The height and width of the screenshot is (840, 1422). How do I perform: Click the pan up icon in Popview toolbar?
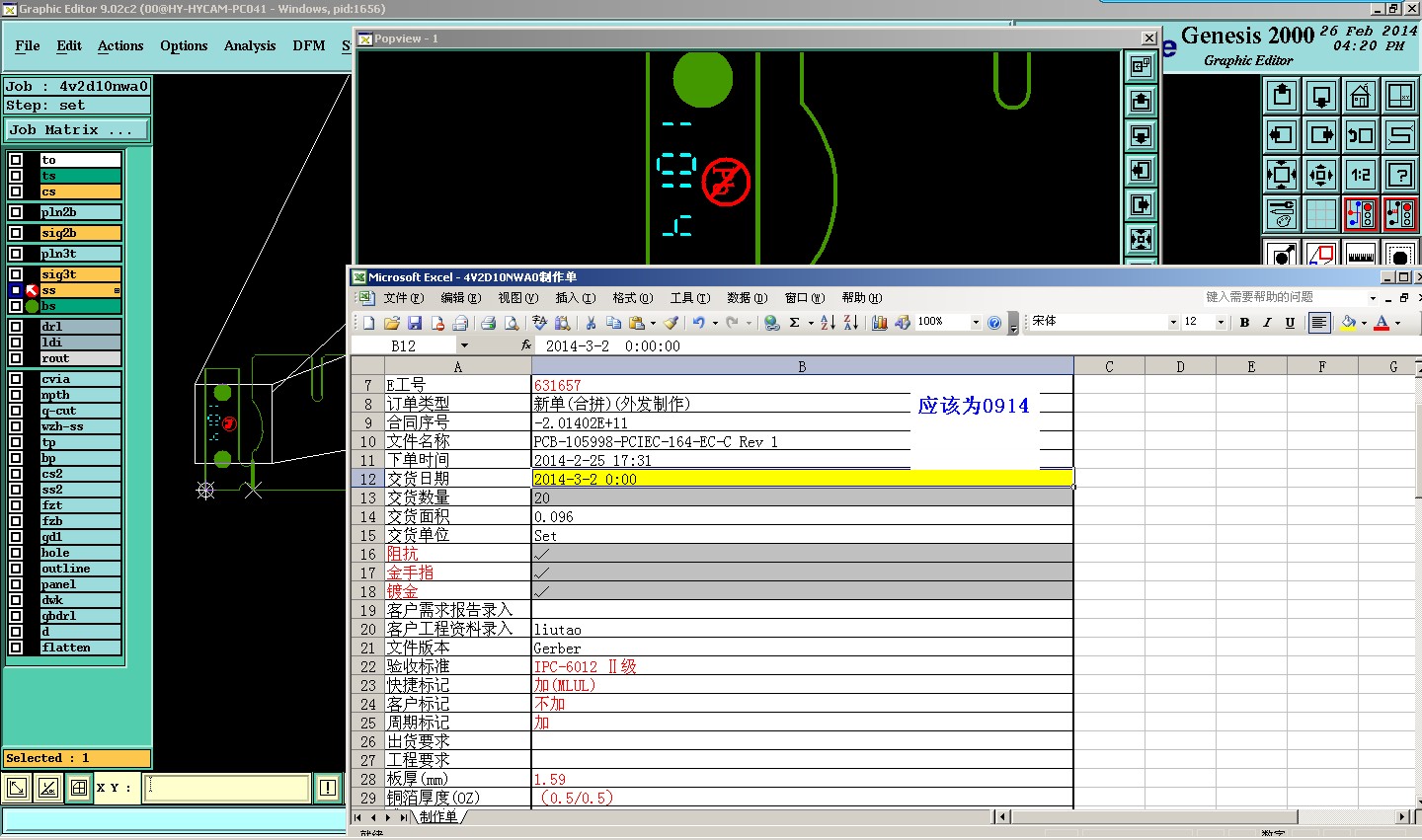tap(1141, 102)
